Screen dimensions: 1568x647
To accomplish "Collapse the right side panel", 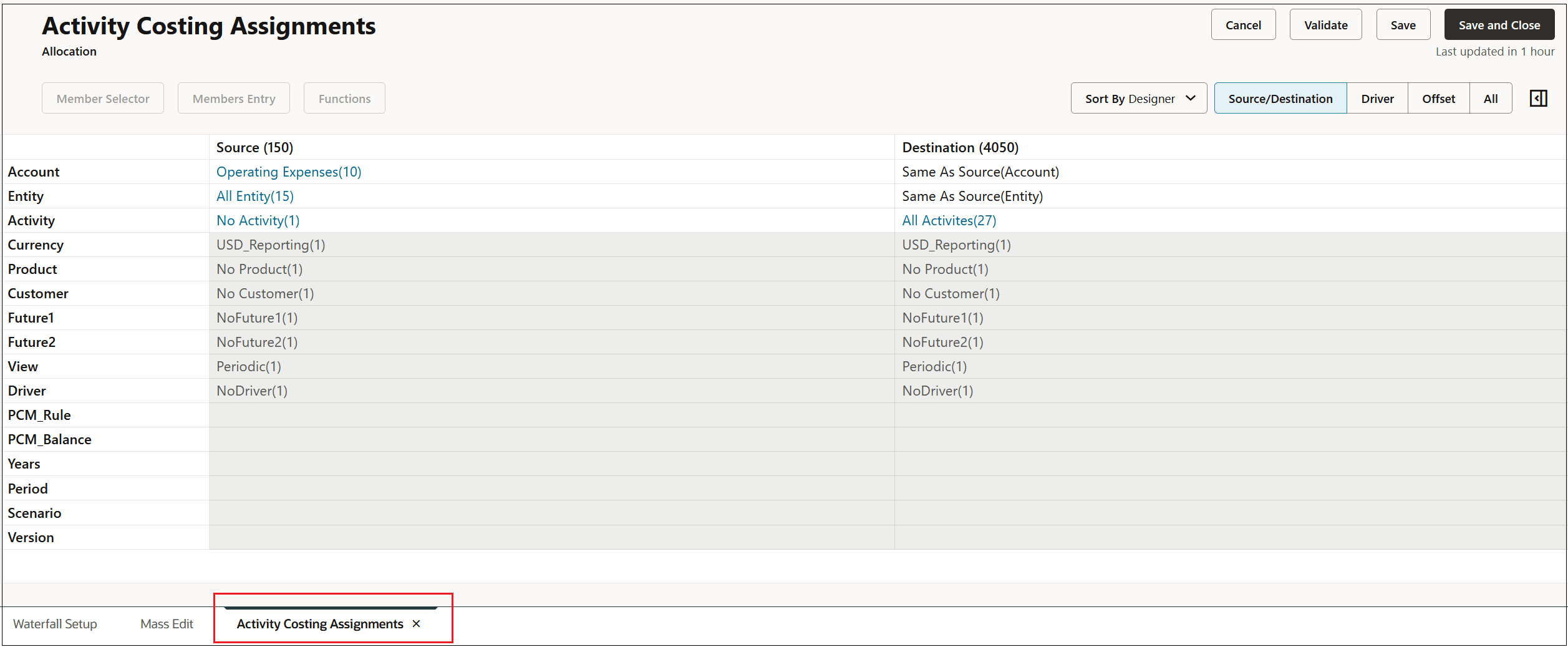I will tap(1538, 98).
